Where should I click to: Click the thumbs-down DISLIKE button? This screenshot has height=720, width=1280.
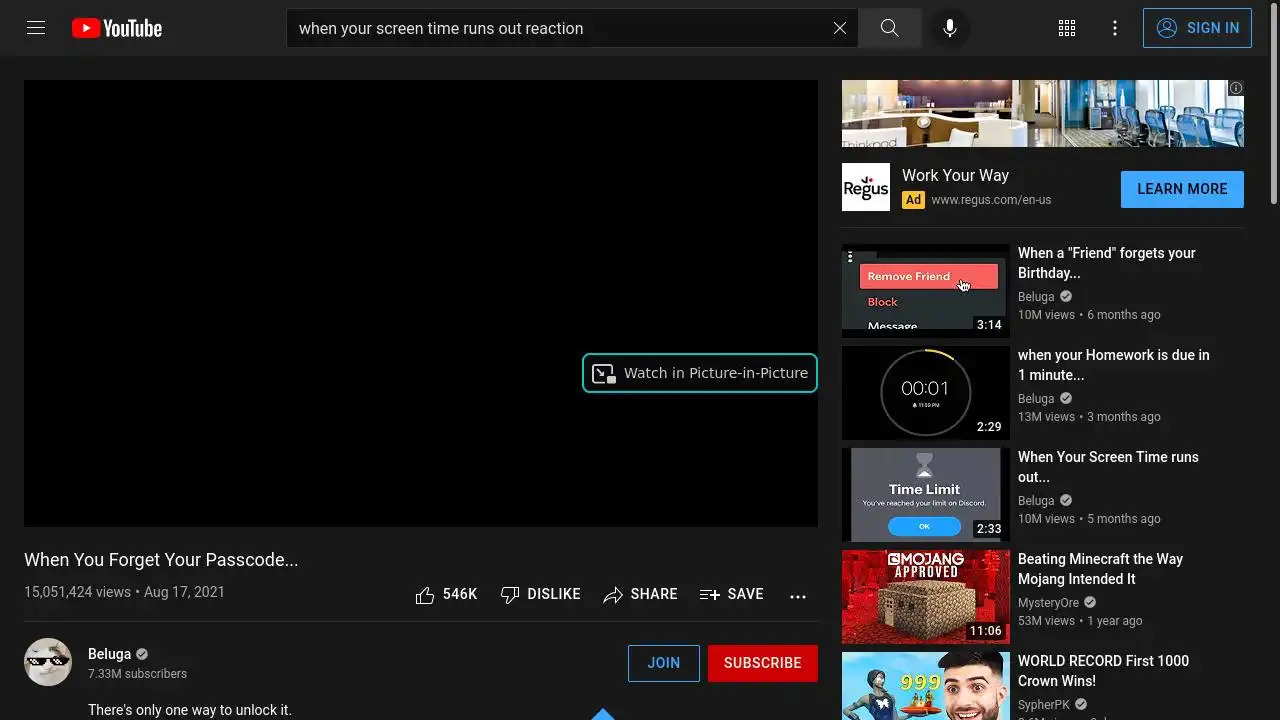point(540,595)
